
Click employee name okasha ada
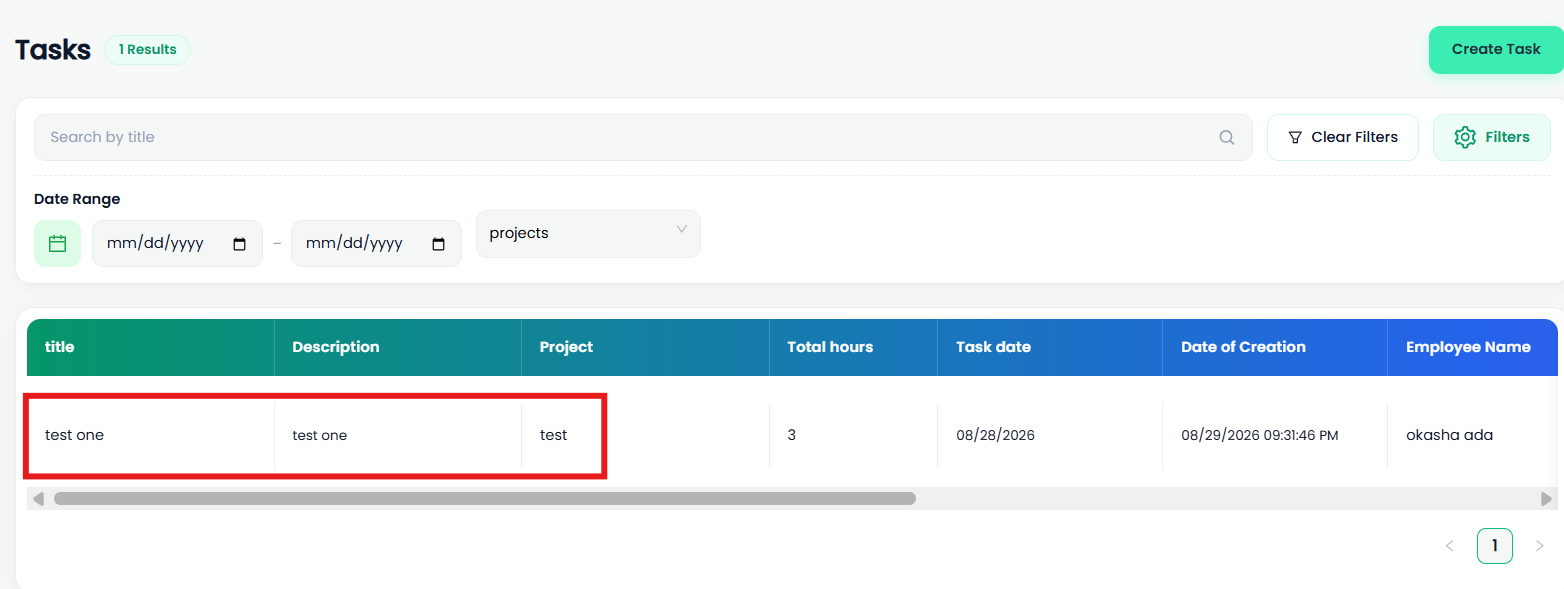tap(1449, 435)
